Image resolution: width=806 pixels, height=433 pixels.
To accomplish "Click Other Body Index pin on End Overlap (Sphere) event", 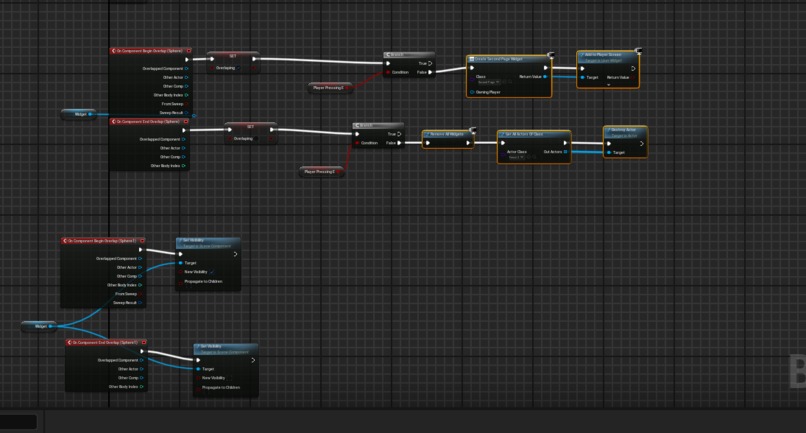I will [184, 166].
